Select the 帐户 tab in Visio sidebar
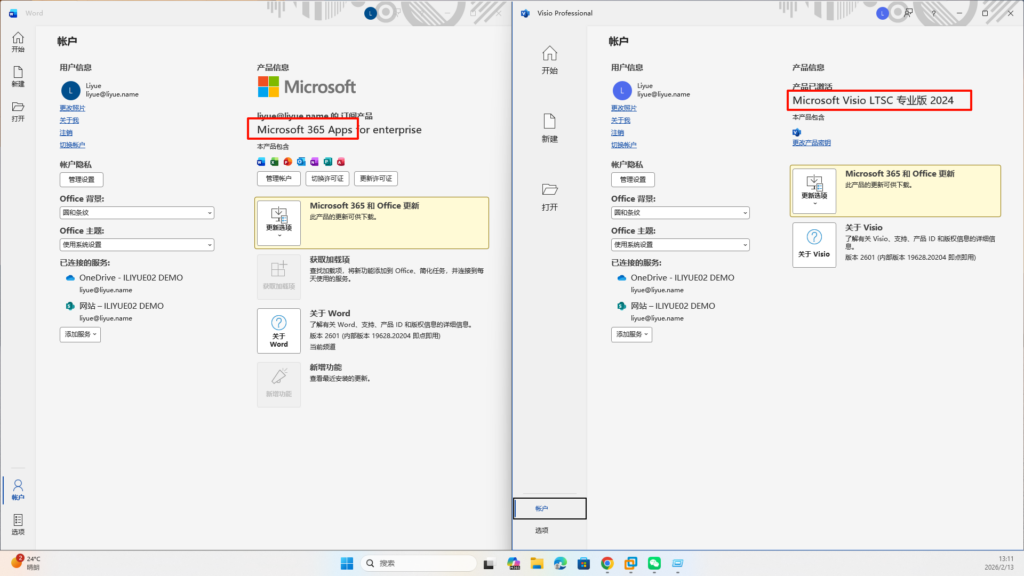The height and width of the screenshot is (576, 1024). pos(549,508)
